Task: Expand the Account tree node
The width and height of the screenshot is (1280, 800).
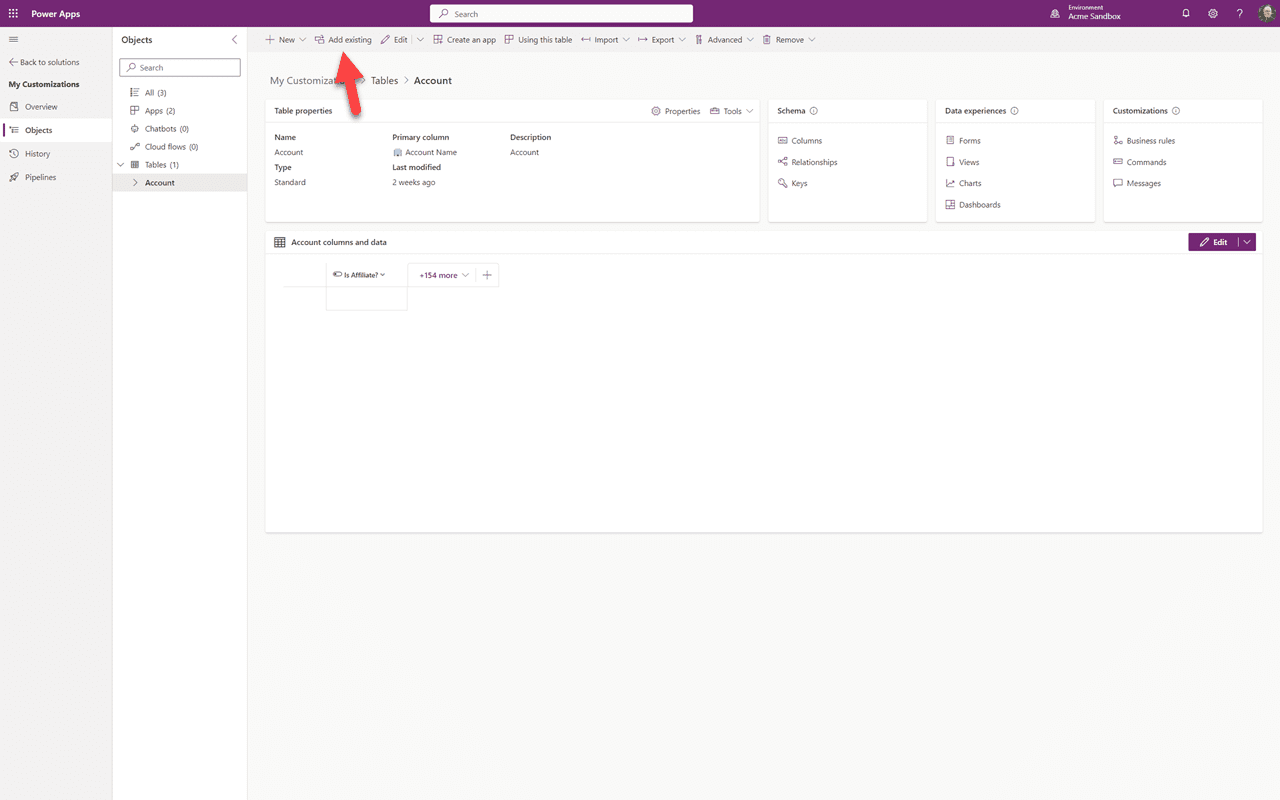Action: coord(135,183)
